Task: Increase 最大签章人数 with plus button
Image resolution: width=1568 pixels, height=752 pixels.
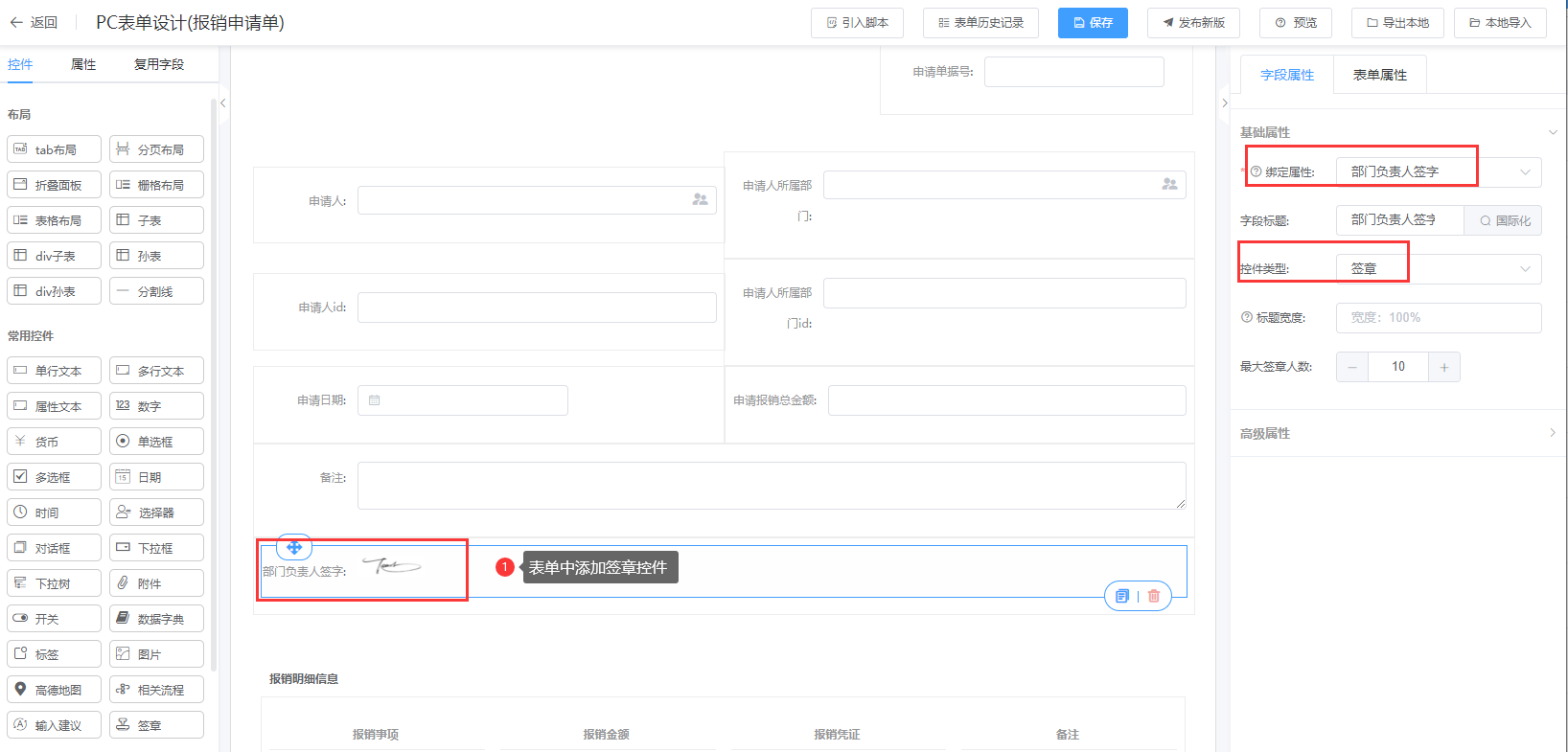Action: pos(1443,367)
